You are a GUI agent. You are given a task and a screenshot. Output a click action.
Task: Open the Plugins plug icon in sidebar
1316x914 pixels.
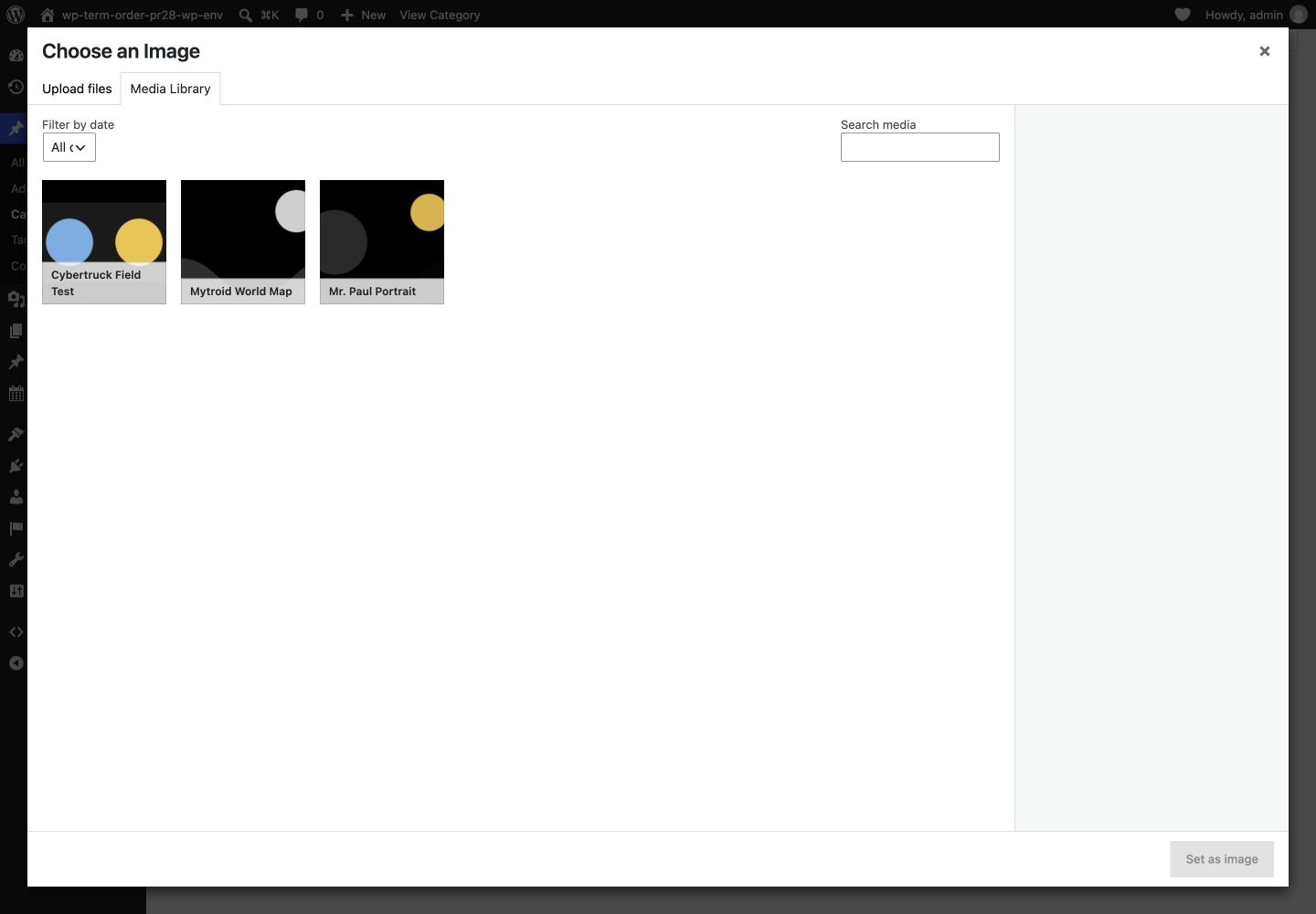pos(16,466)
